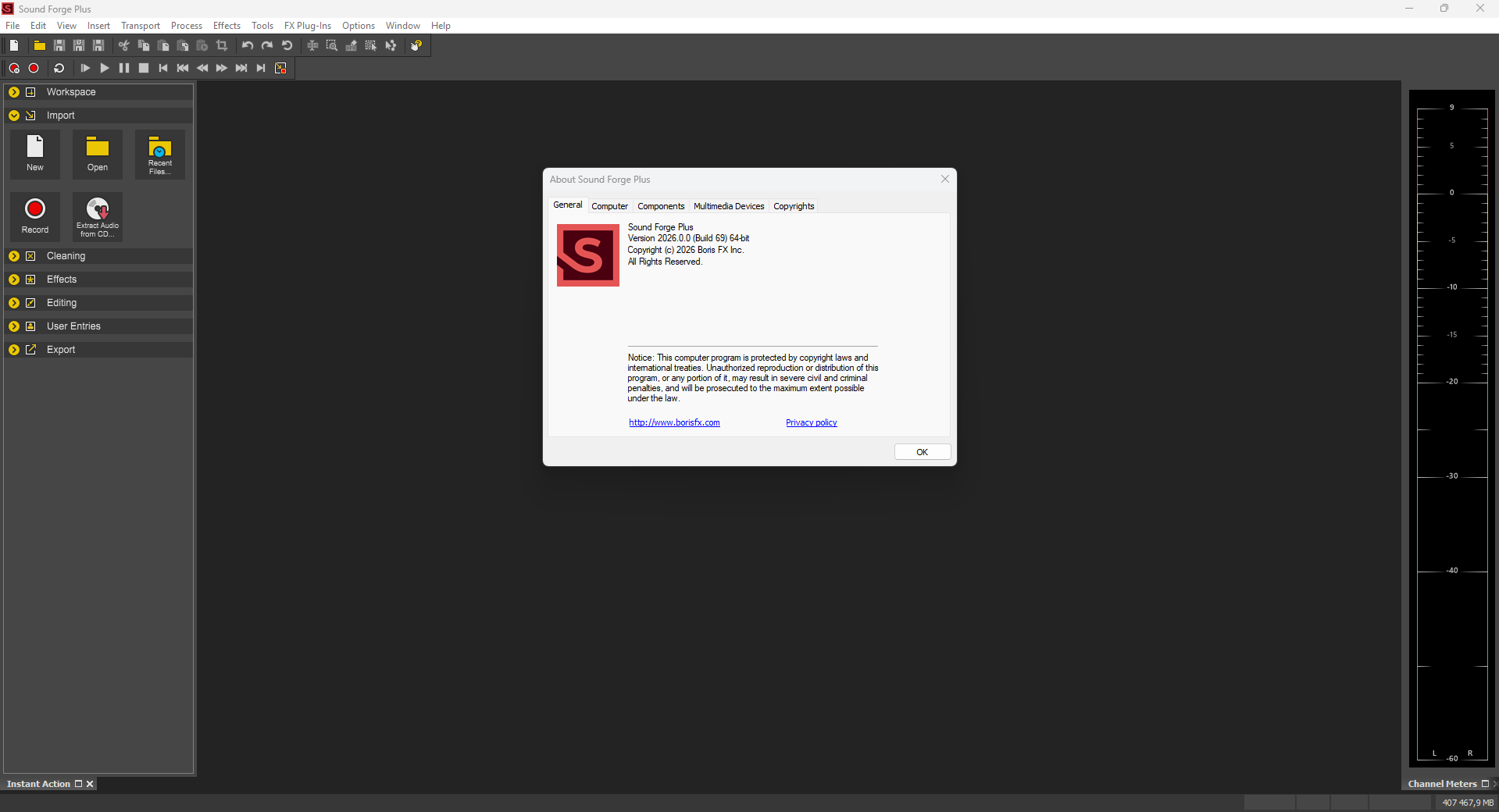Switch to the Computer tab in the About dialog
The image size is (1499, 812).
pyautogui.click(x=609, y=206)
